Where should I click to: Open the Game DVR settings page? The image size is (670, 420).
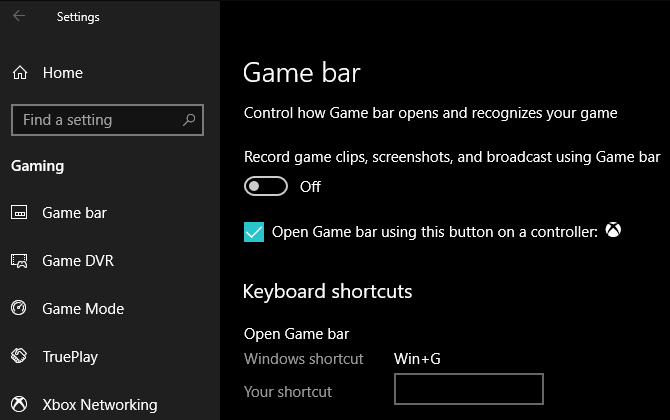(78, 261)
